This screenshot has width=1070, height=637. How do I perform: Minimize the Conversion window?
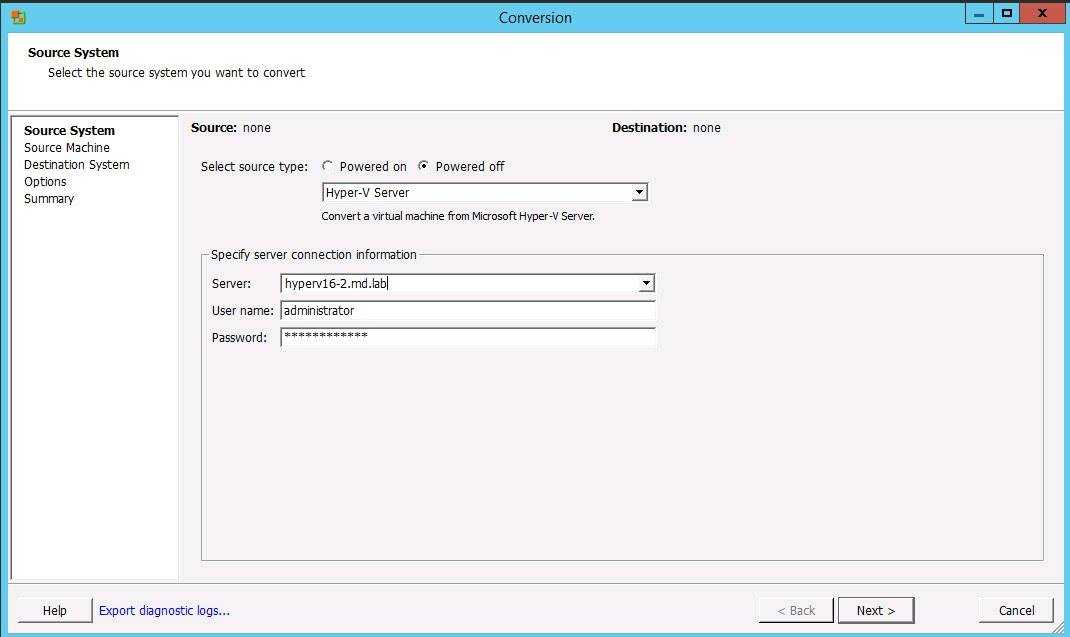click(x=979, y=13)
